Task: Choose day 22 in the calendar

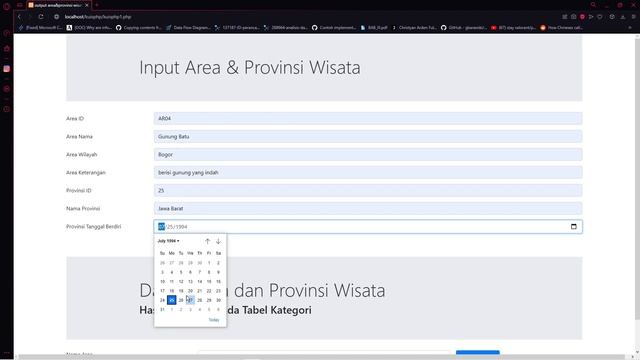Action: click(x=209, y=291)
